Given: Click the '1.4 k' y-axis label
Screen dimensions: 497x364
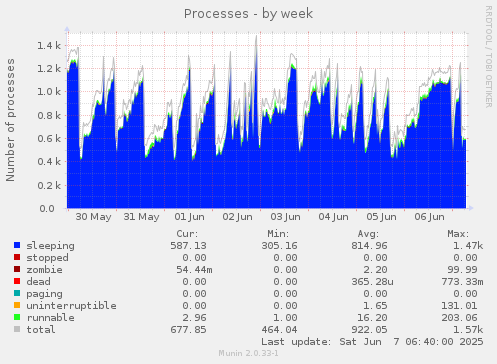Looking at the screenshot, I should point(49,46).
